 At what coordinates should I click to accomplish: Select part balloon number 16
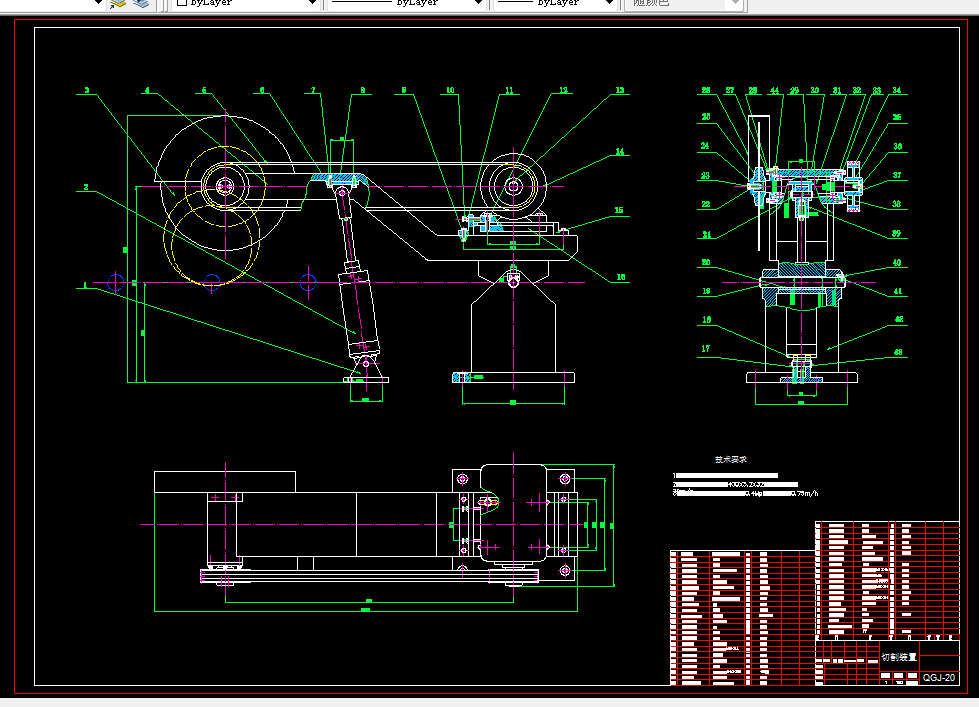pyautogui.click(x=621, y=277)
